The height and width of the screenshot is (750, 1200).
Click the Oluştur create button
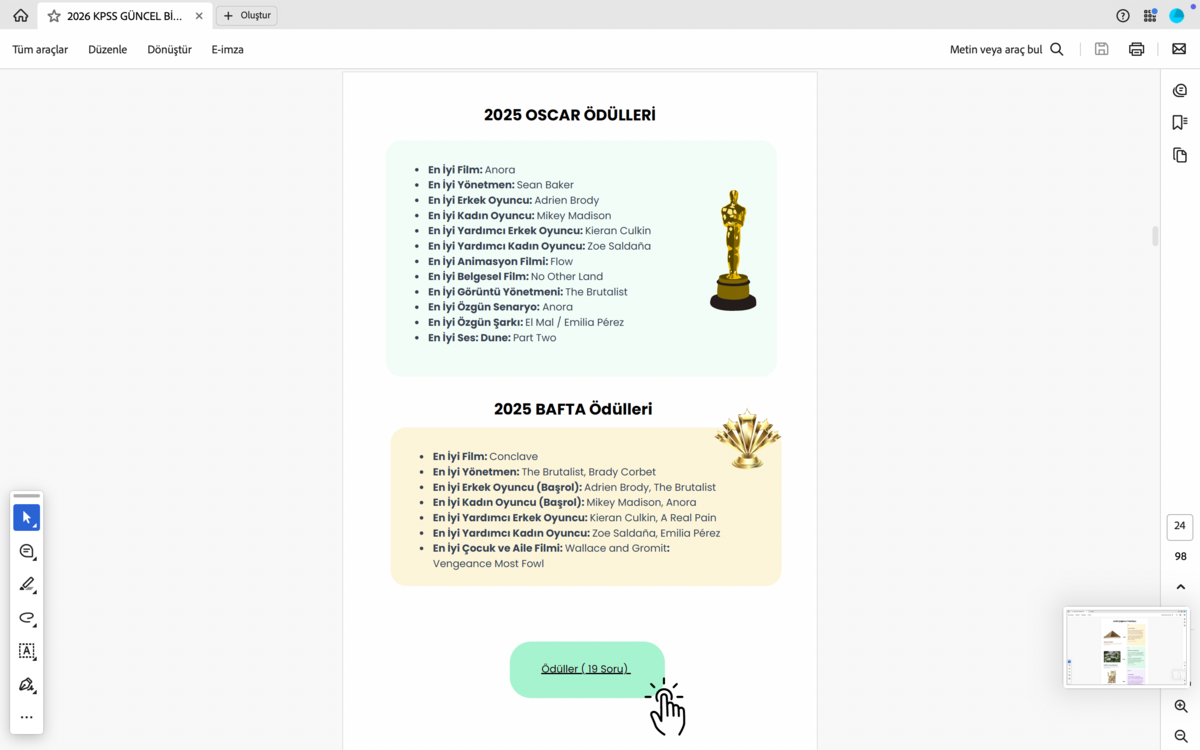tap(247, 16)
